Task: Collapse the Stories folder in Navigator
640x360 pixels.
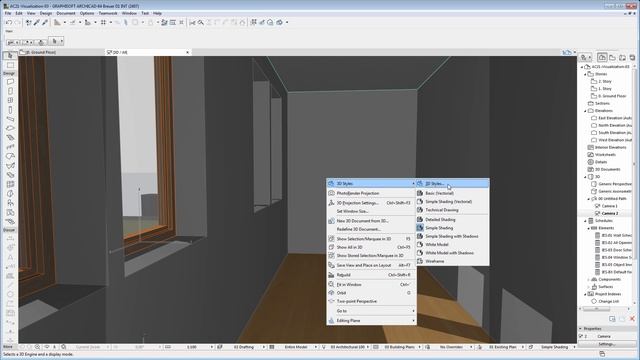Action: coord(585,74)
